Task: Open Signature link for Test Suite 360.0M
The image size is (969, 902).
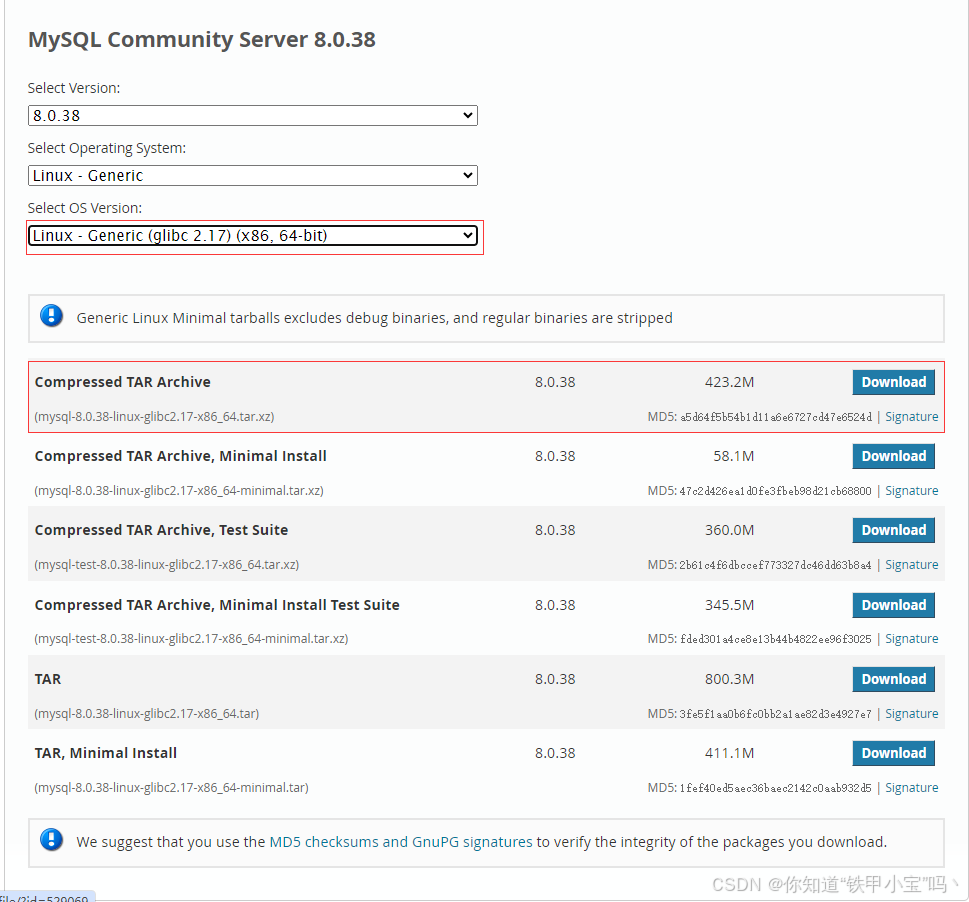Action: (912, 565)
